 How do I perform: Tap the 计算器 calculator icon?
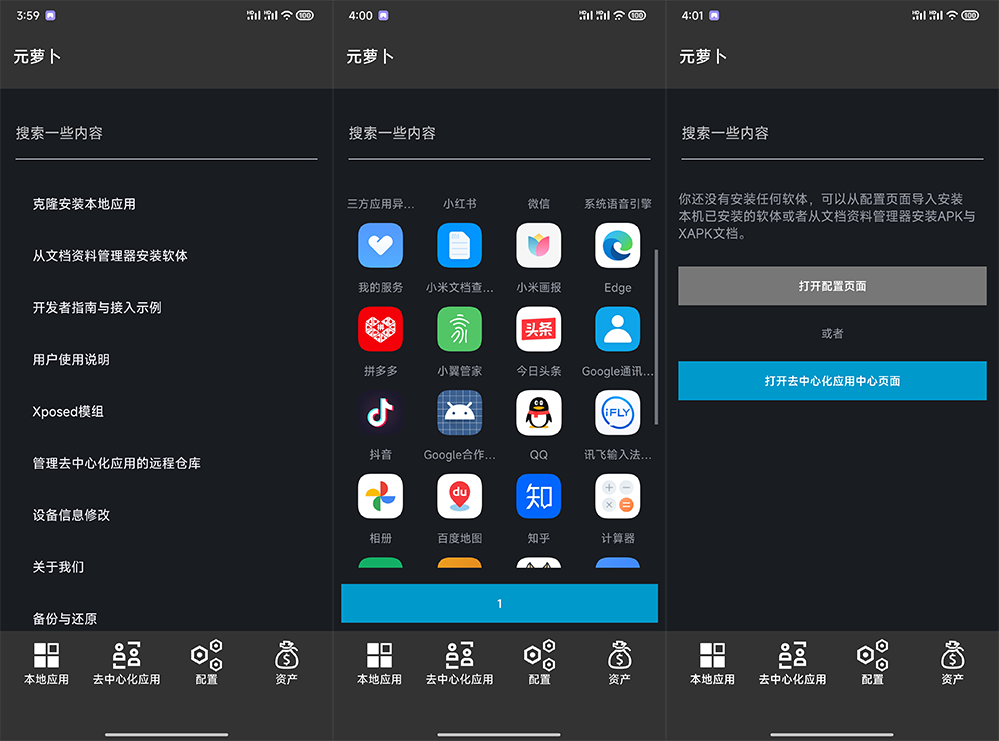point(617,496)
